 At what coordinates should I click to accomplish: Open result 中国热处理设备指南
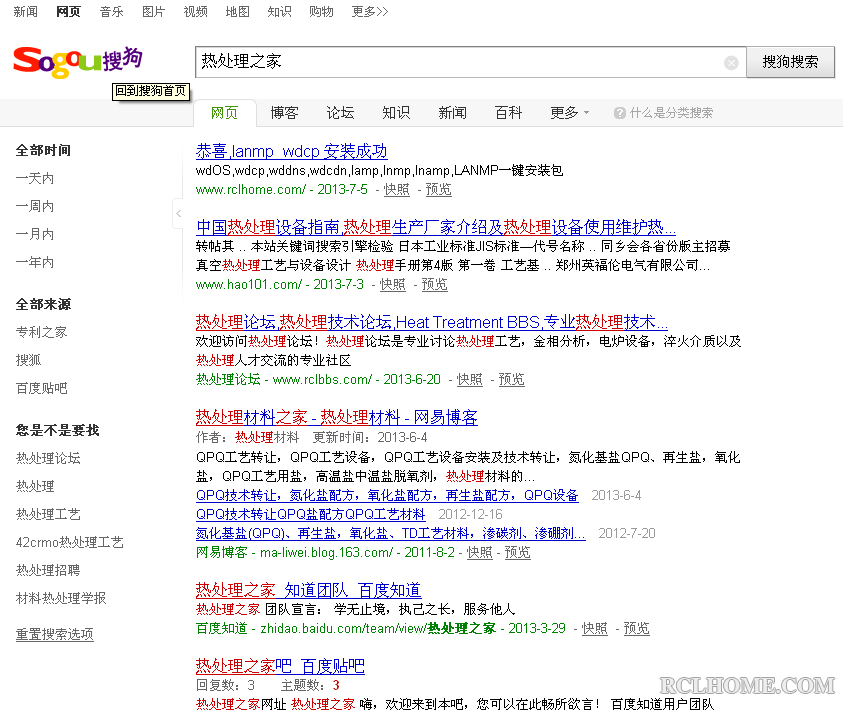(x=435, y=227)
